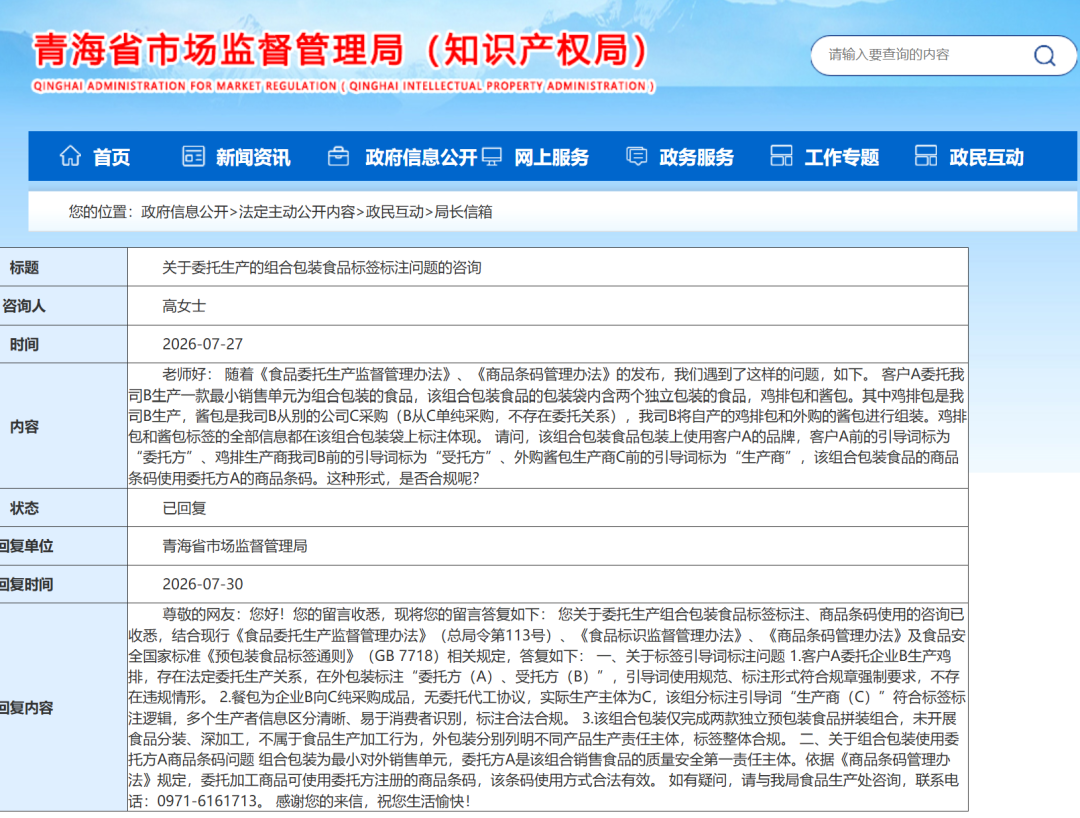Open the 网上服务 navigation item

[552, 157]
